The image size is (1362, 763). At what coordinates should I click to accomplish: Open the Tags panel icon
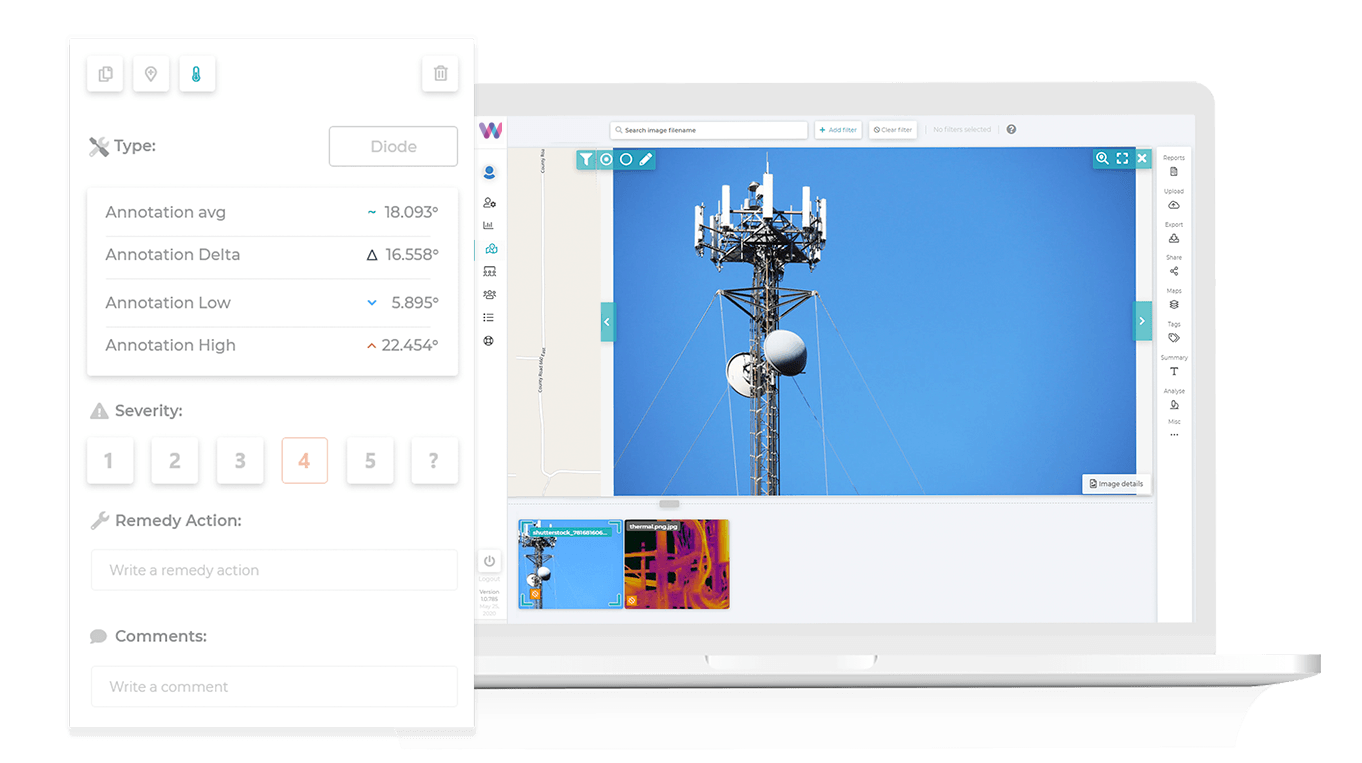click(1174, 333)
